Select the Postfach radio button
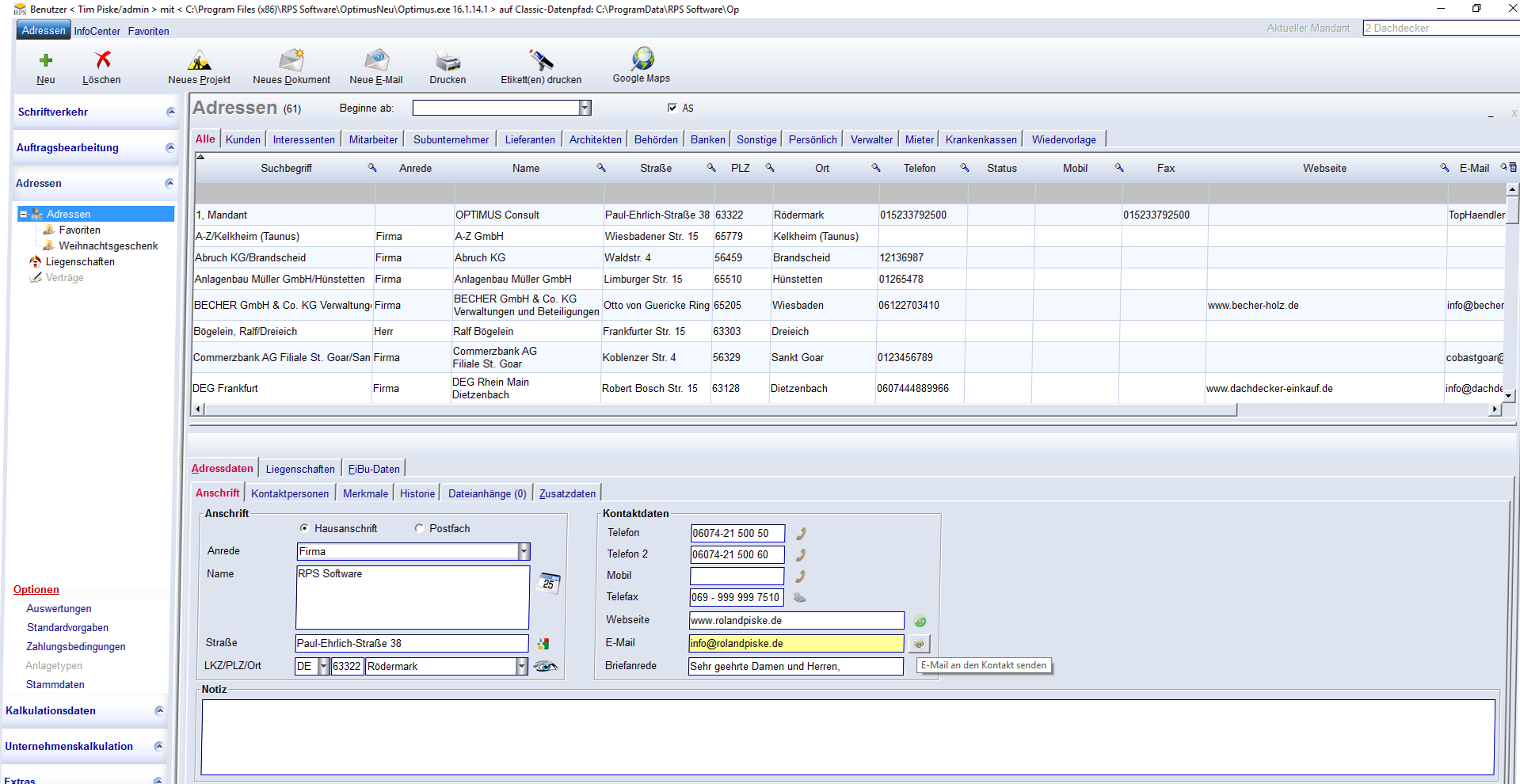Image resolution: width=1520 pixels, height=784 pixels. (420, 528)
